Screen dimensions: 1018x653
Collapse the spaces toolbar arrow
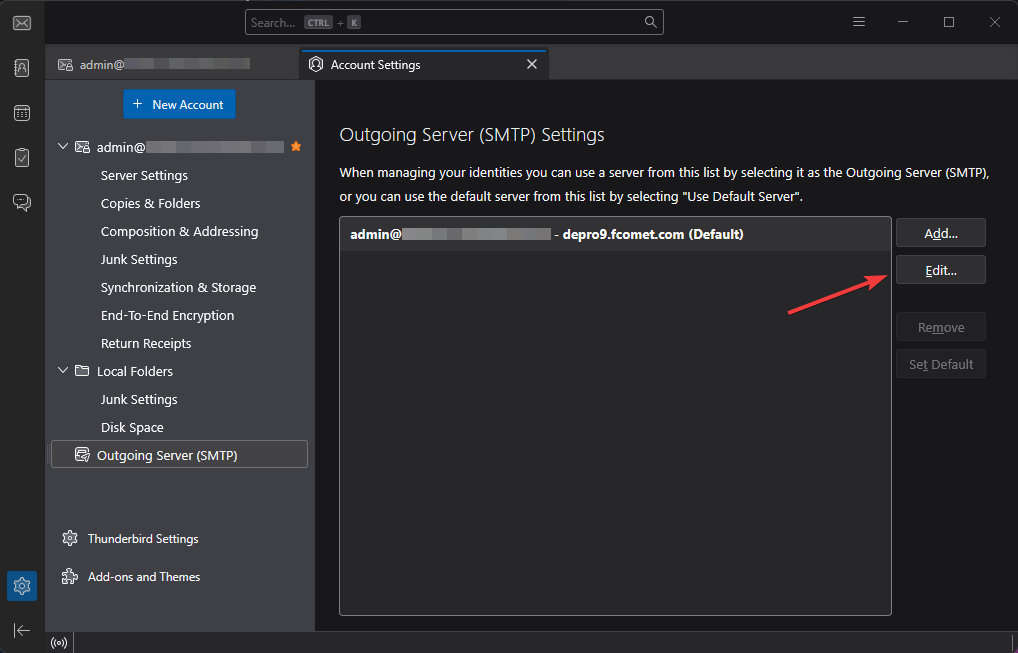[21, 630]
